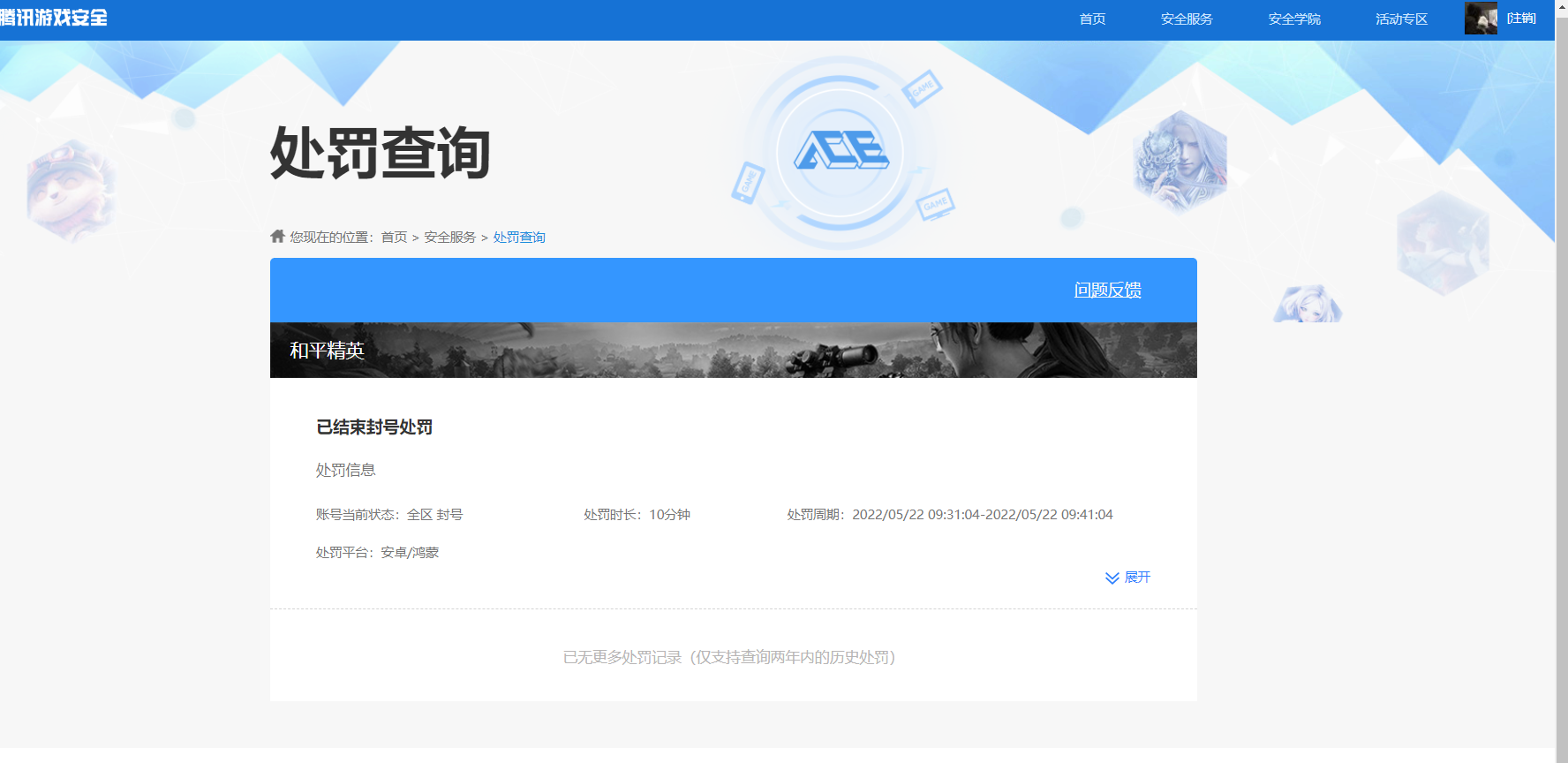Click the house icon in breadcrumb
The height and width of the screenshot is (763, 1568).
point(277,237)
